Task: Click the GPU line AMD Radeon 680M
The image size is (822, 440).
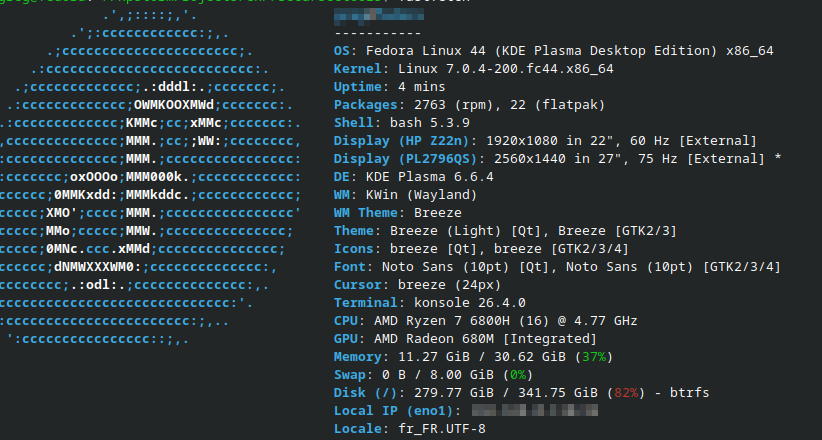Action: [466, 338]
